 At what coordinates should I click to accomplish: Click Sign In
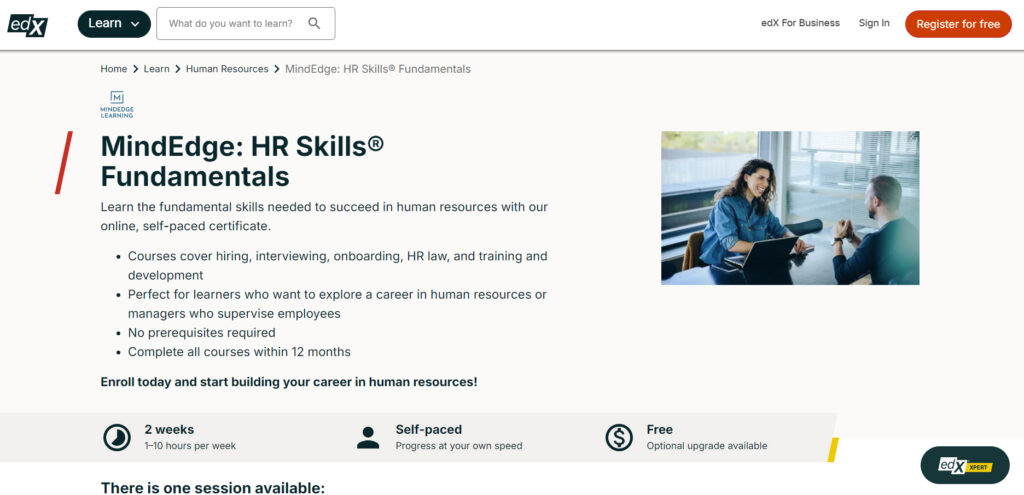(874, 23)
